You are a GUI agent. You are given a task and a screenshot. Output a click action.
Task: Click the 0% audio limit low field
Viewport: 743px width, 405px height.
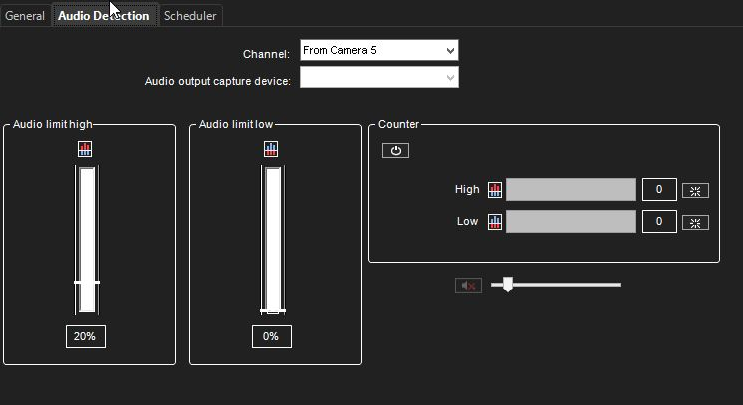pos(271,337)
